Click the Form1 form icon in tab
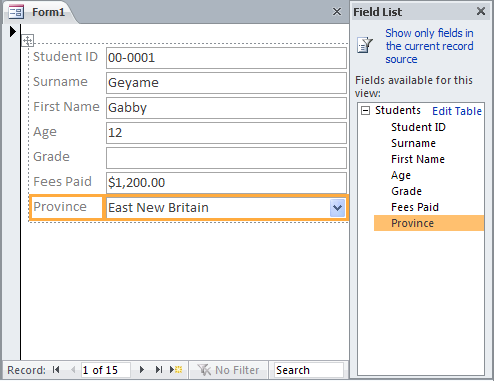The width and height of the screenshot is (494, 381). tap(16, 12)
